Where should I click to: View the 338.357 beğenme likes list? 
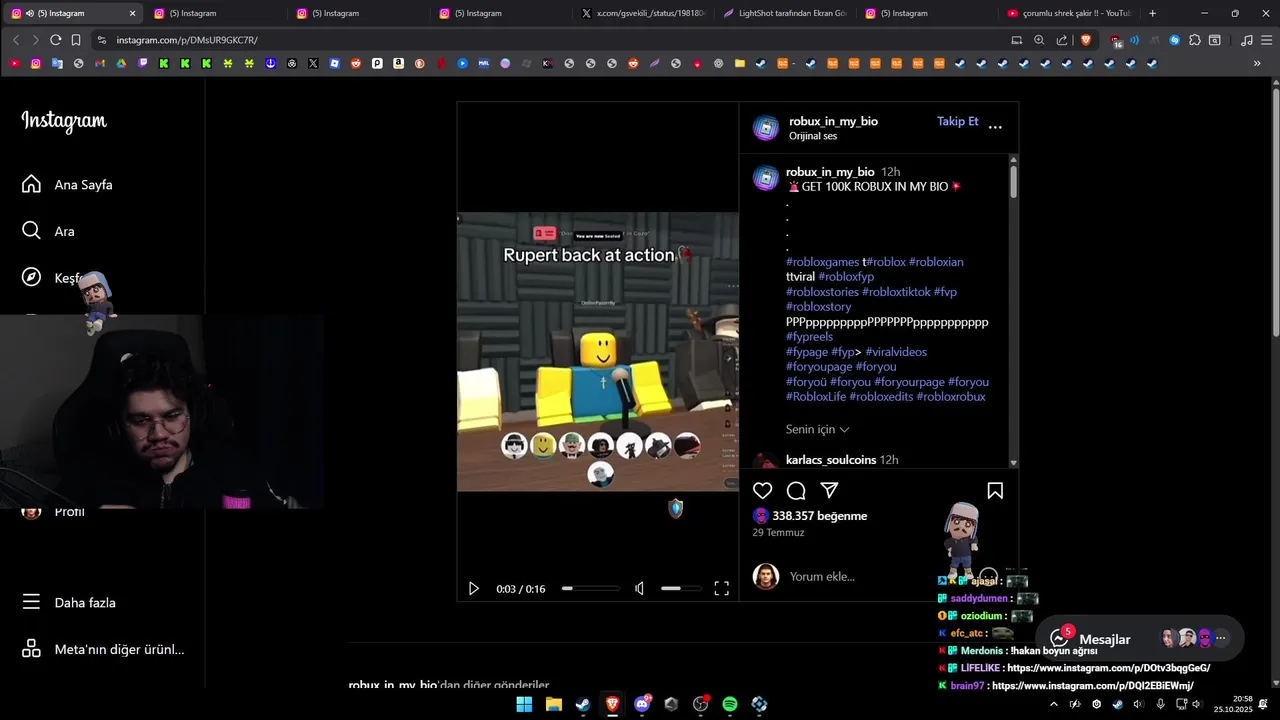click(819, 516)
